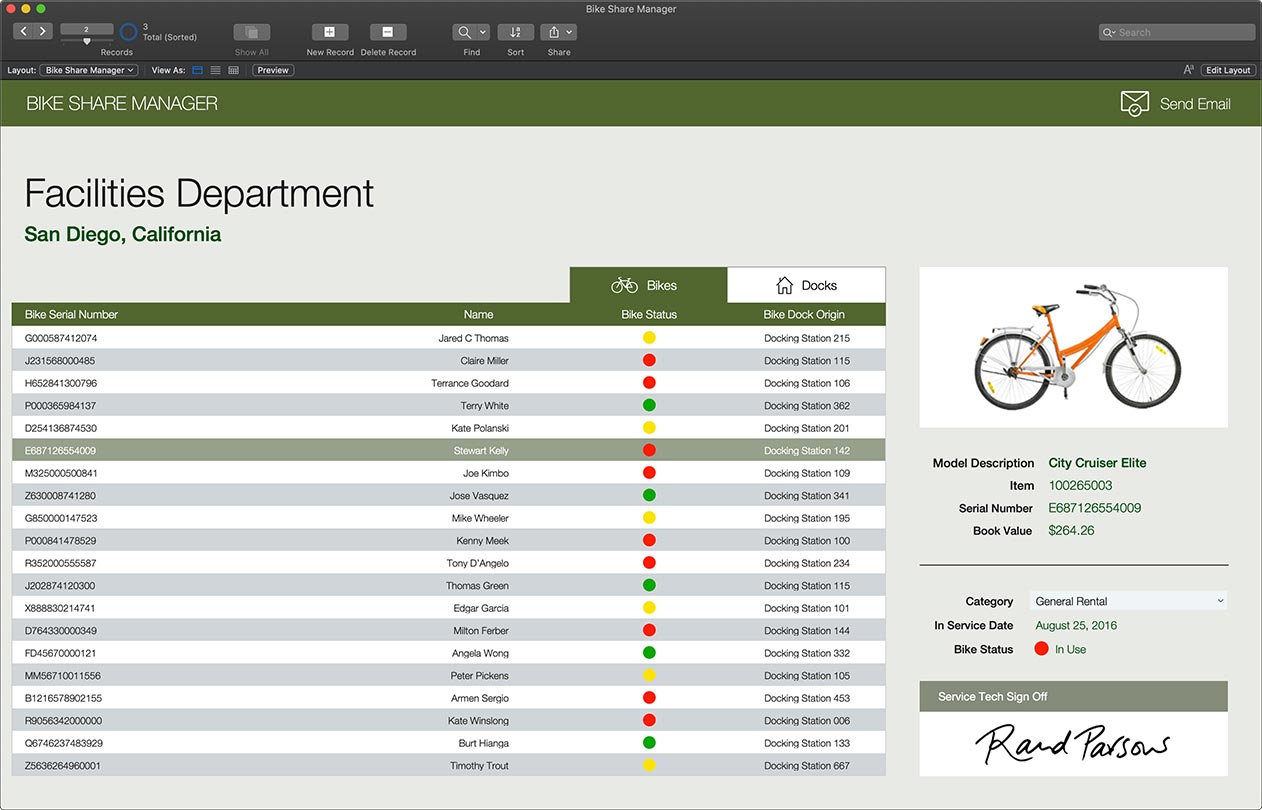Select the name Kenny Meek
The height and width of the screenshot is (810, 1262).
(483, 540)
